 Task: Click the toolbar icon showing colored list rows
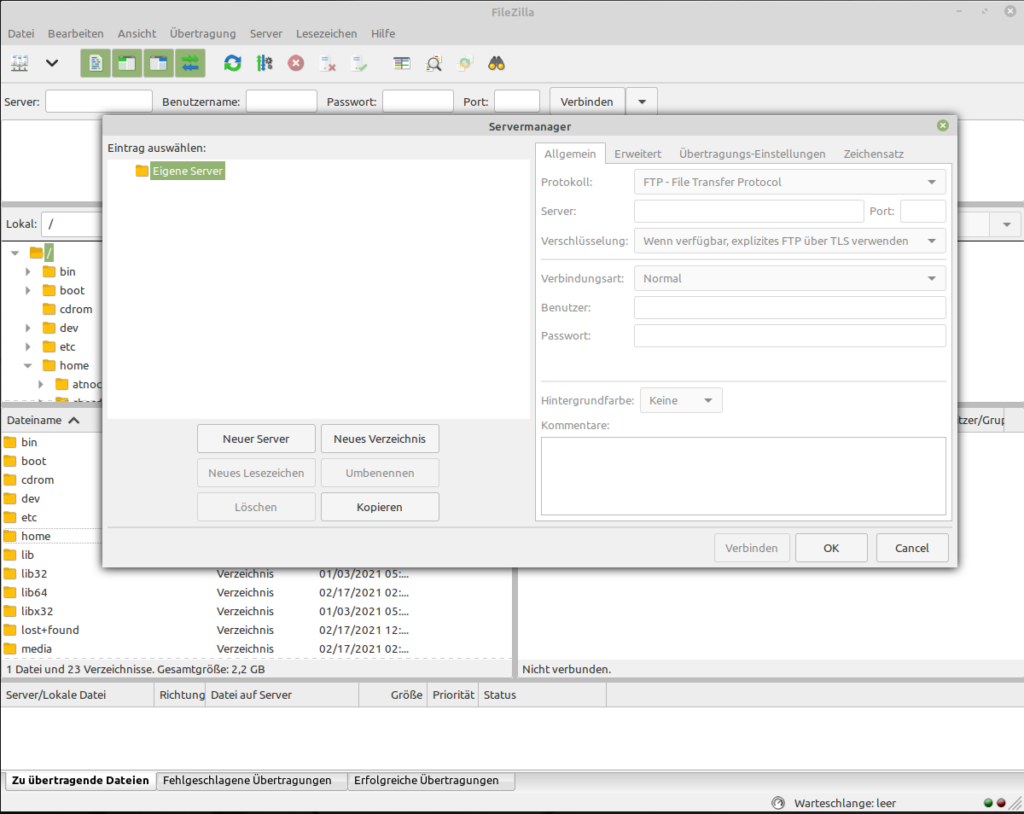pyautogui.click(x=402, y=63)
